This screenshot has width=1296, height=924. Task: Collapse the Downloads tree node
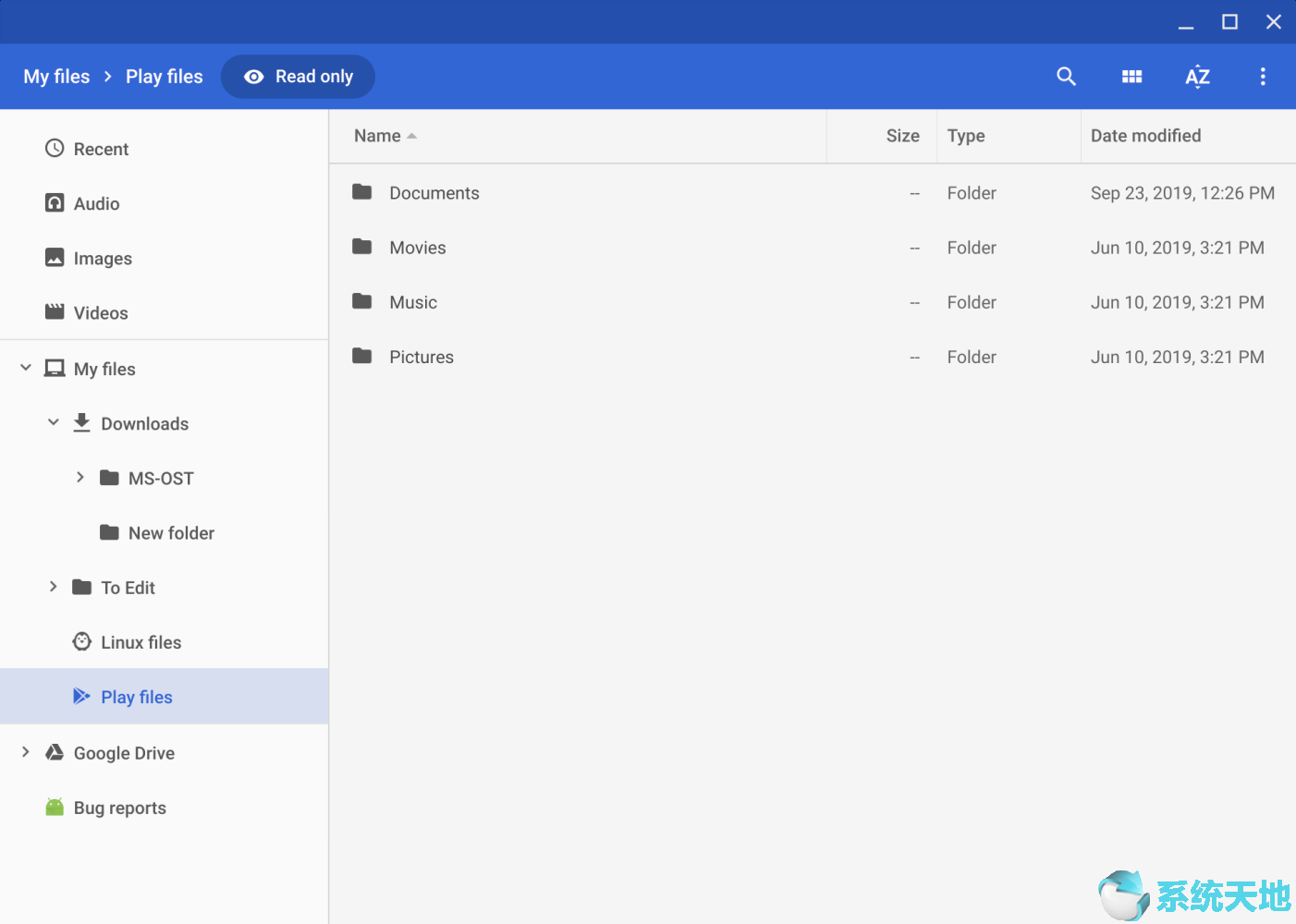[x=54, y=422]
